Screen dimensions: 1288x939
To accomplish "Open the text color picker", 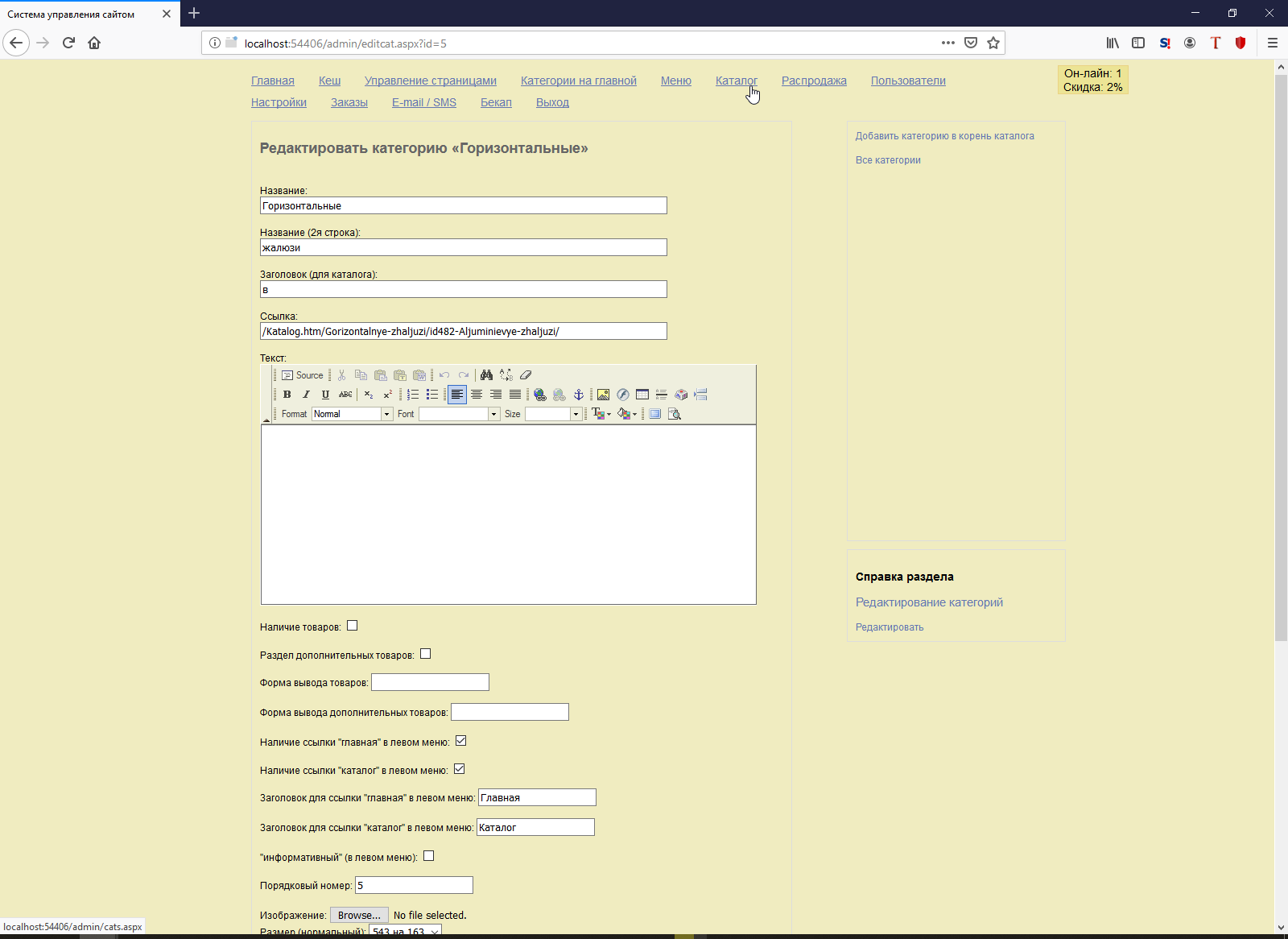I will pos(601,414).
